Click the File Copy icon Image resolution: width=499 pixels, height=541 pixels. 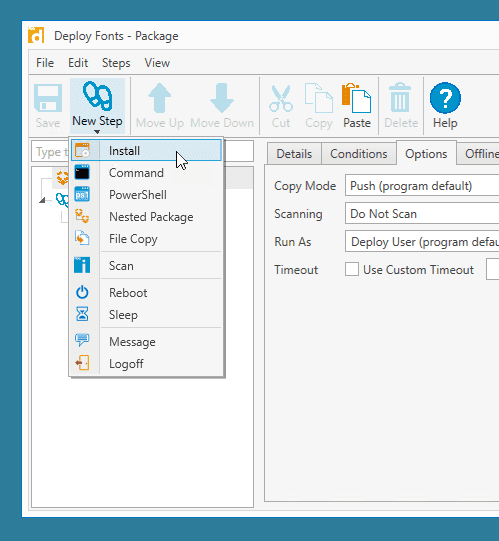pos(82,238)
